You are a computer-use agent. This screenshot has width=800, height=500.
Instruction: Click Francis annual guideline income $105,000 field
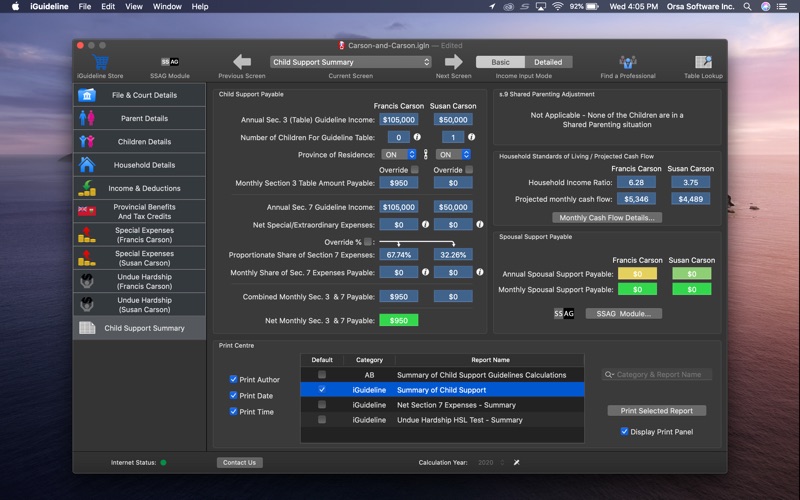tap(398, 119)
